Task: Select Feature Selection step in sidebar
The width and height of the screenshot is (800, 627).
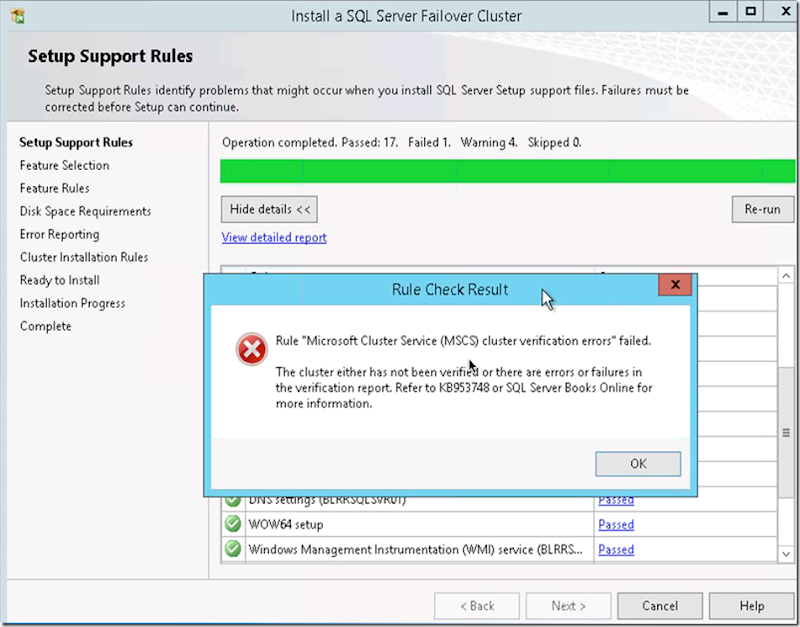Action: pyautogui.click(x=64, y=165)
